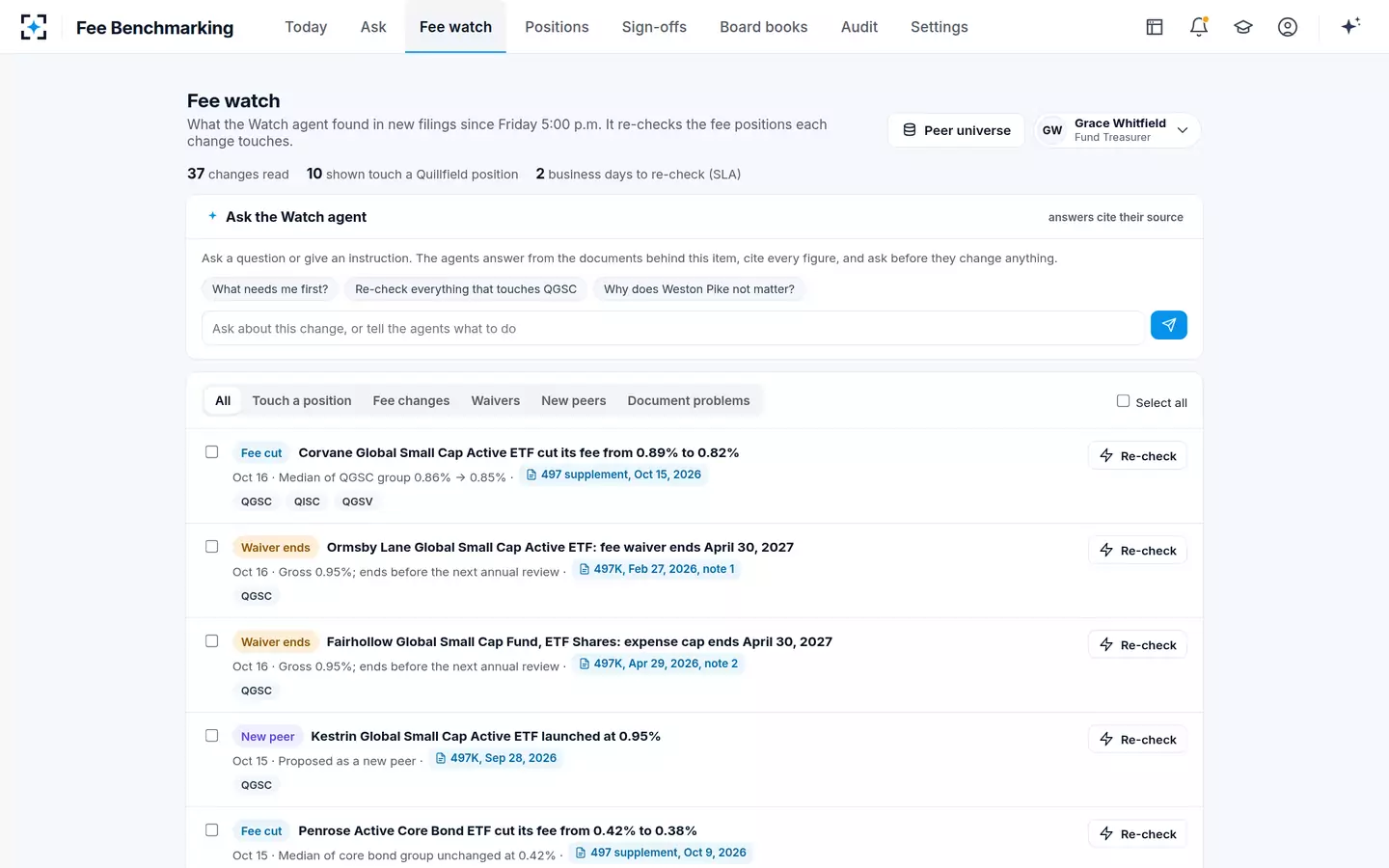Click the QGSV tag on the Corvane row
This screenshot has width=1389, height=868.
click(x=357, y=502)
